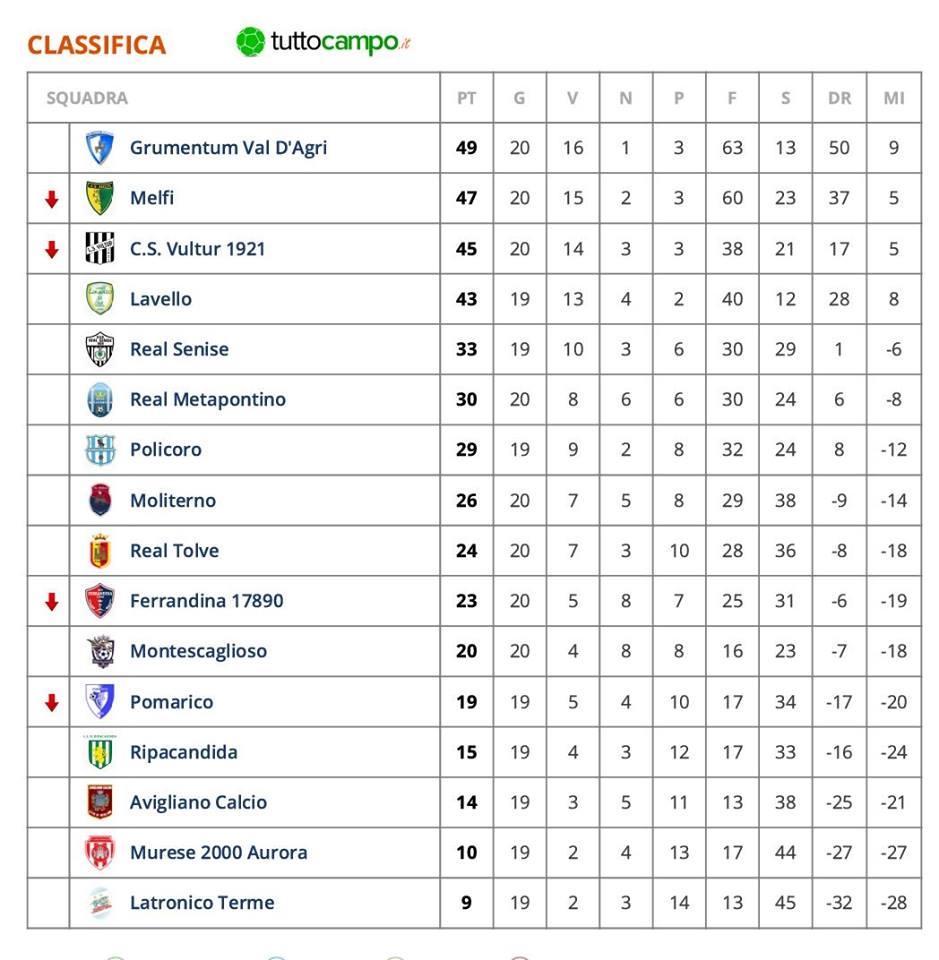Open the Real Metapontino team link
The width and height of the screenshot is (939, 960).
[208, 400]
